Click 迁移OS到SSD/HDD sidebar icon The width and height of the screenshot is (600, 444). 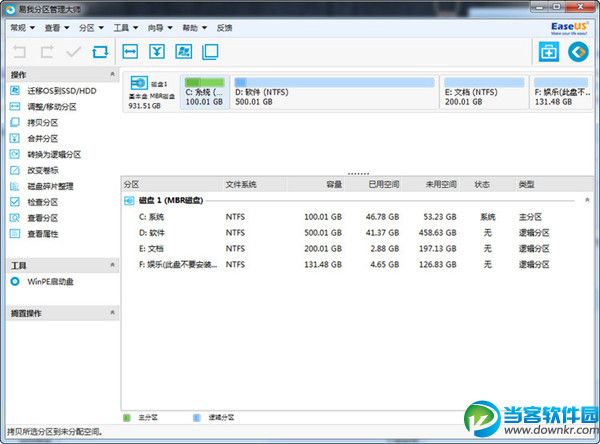click(x=15, y=91)
